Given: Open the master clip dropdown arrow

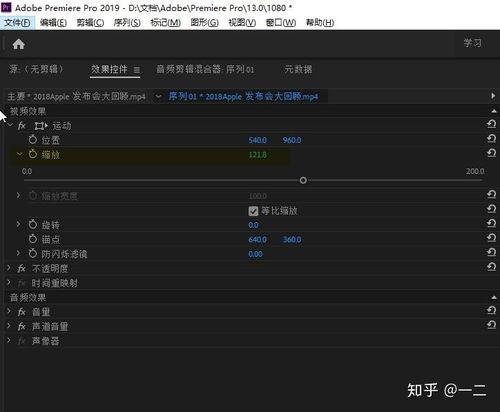Looking at the screenshot, I should 159,96.
